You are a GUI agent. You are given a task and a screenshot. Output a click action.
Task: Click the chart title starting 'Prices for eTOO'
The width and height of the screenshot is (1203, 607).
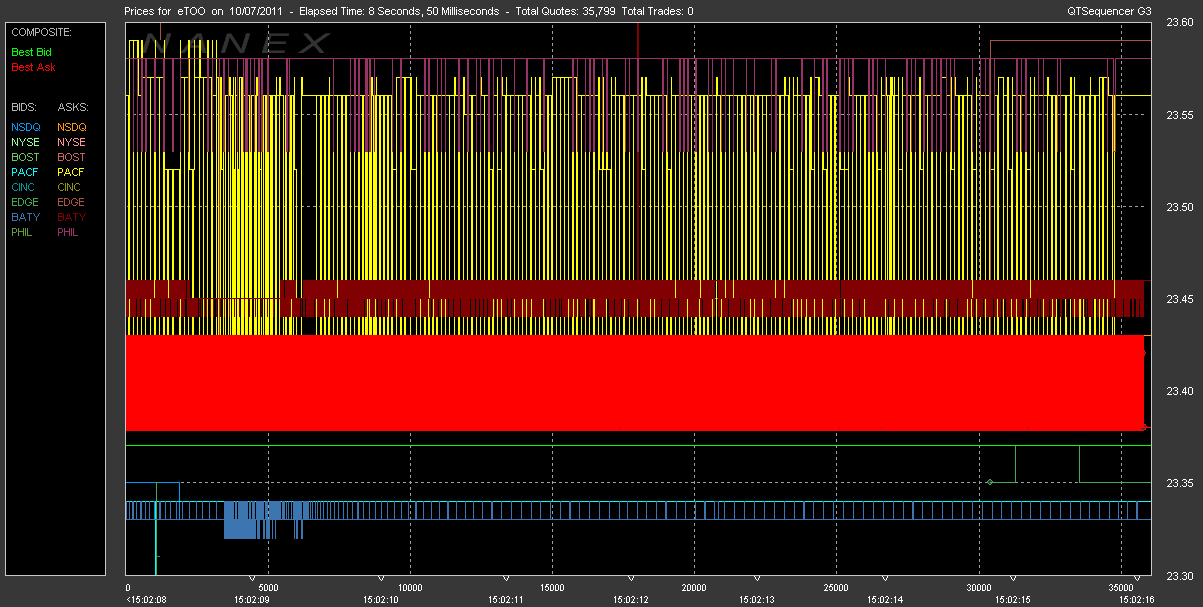410,11
